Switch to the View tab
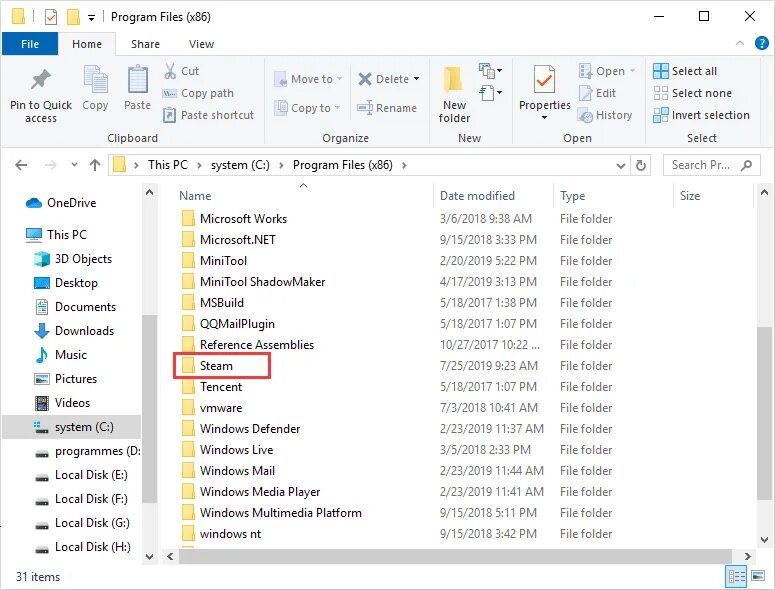Image resolution: width=775 pixels, height=590 pixels. (x=201, y=44)
